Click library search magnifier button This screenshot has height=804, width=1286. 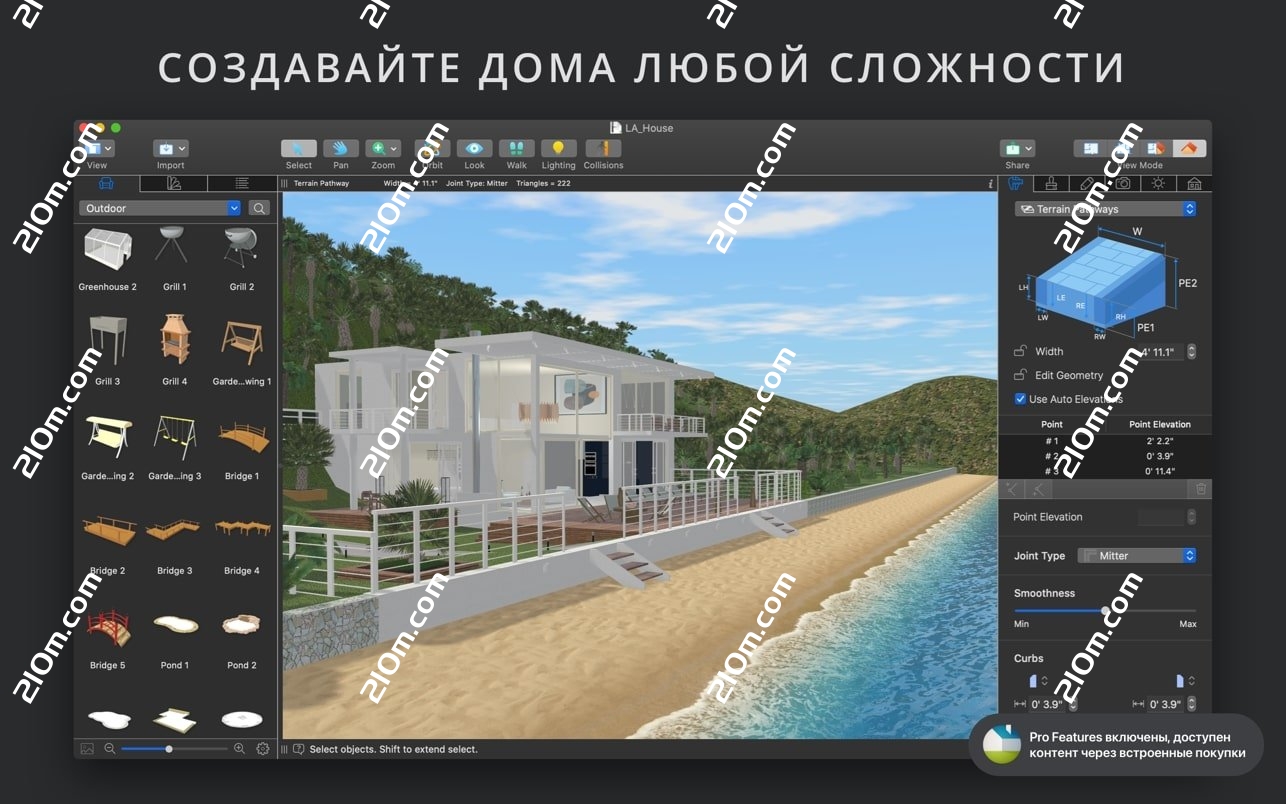pos(259,208)
